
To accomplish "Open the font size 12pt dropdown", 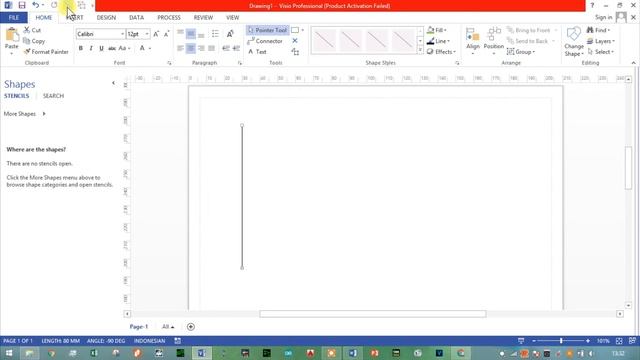I will point(147,34).
